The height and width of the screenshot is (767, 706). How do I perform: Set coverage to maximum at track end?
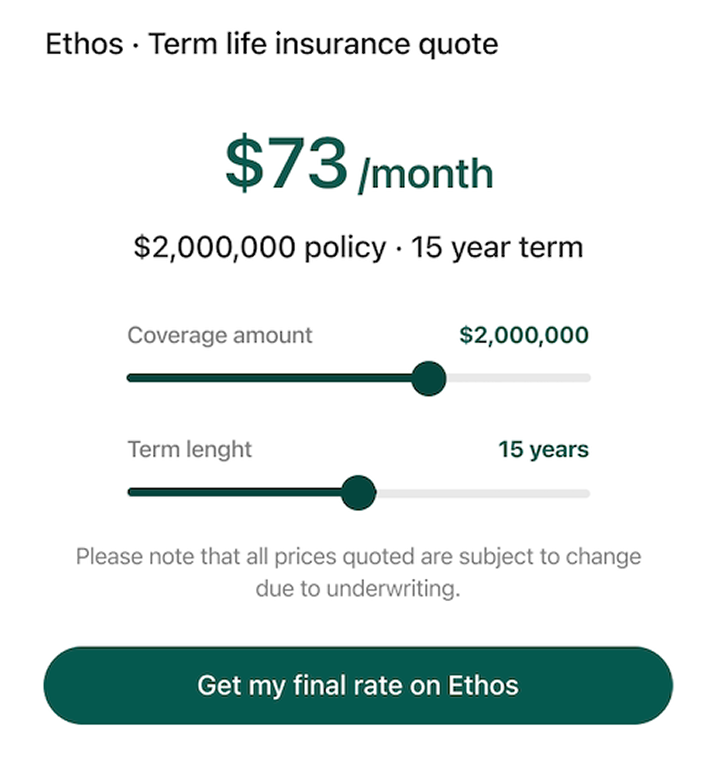[588, 378]
